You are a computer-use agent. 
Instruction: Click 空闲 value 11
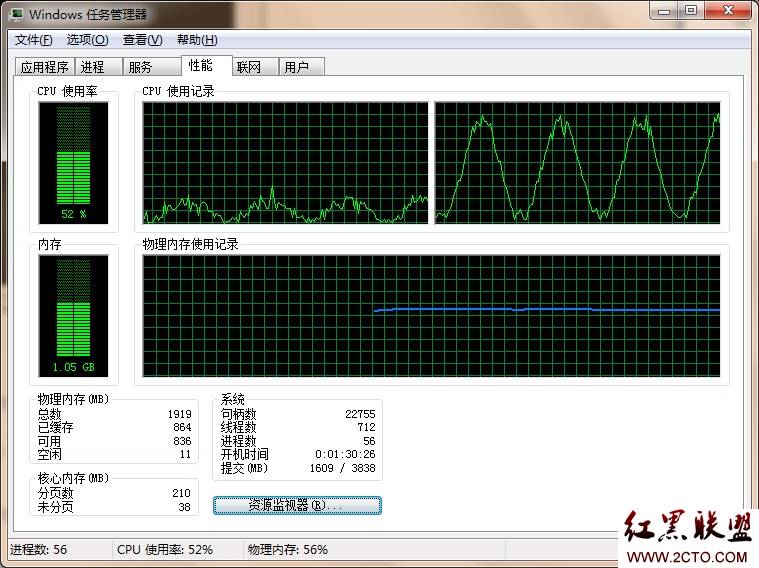click(x=185, y=454)
